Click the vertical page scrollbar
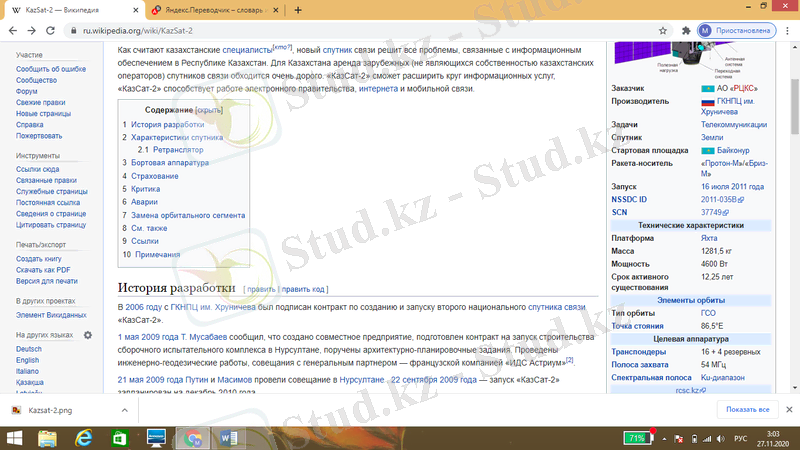Screen dimensions: 800x450 [x=795, y=107]
